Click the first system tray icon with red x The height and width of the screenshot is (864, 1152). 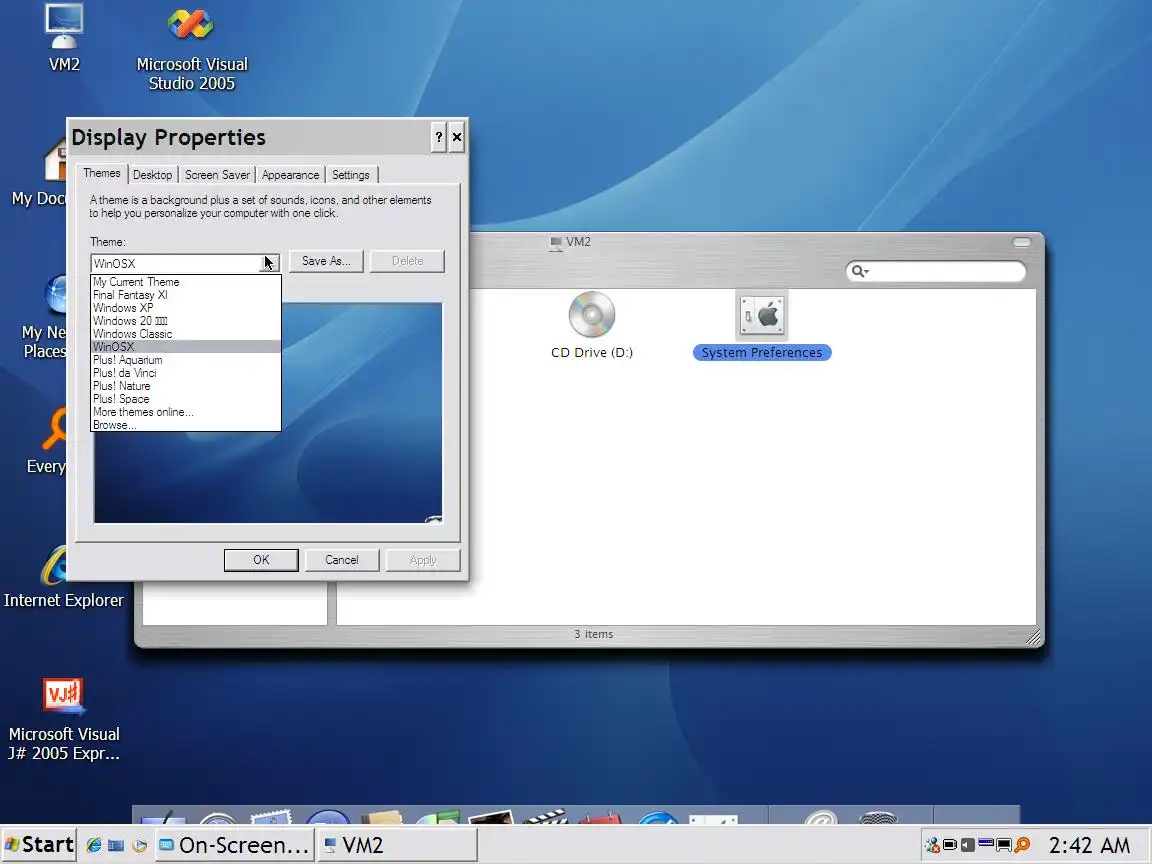[x=932, y=845]
